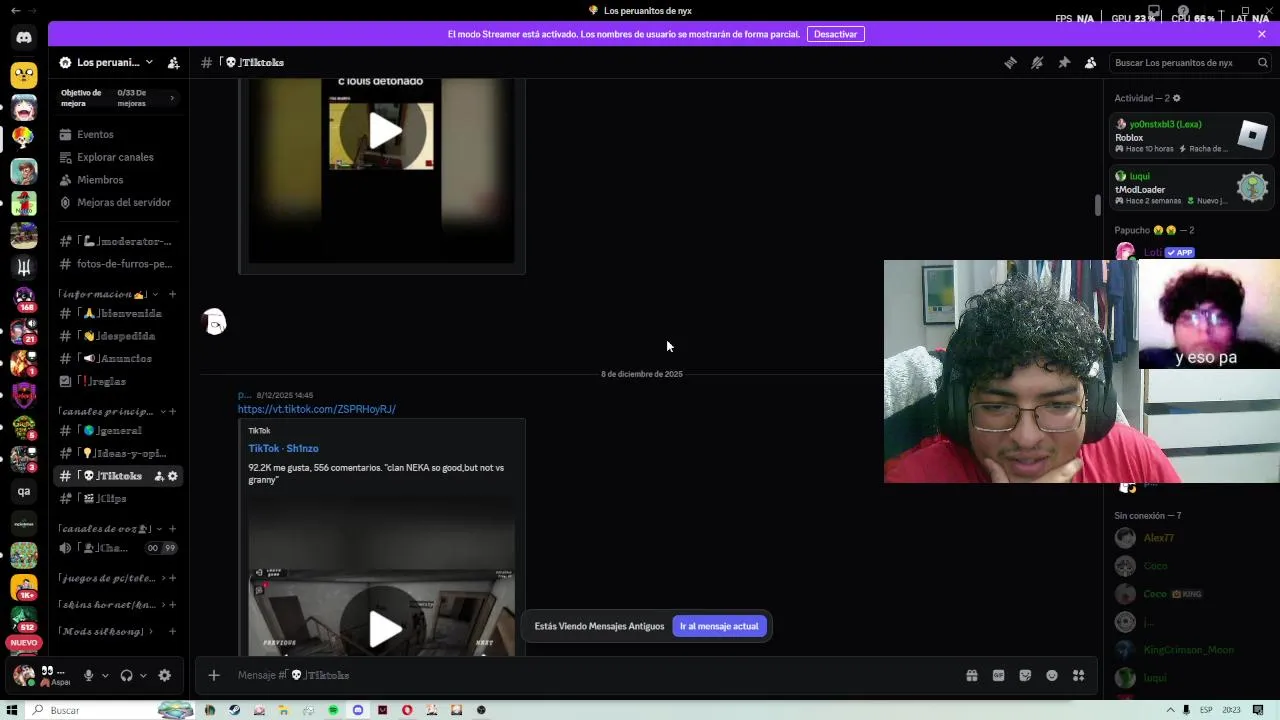Mute the microphone
The height and width of the screenshot is (720, 1280).
[x=88, y=675]
